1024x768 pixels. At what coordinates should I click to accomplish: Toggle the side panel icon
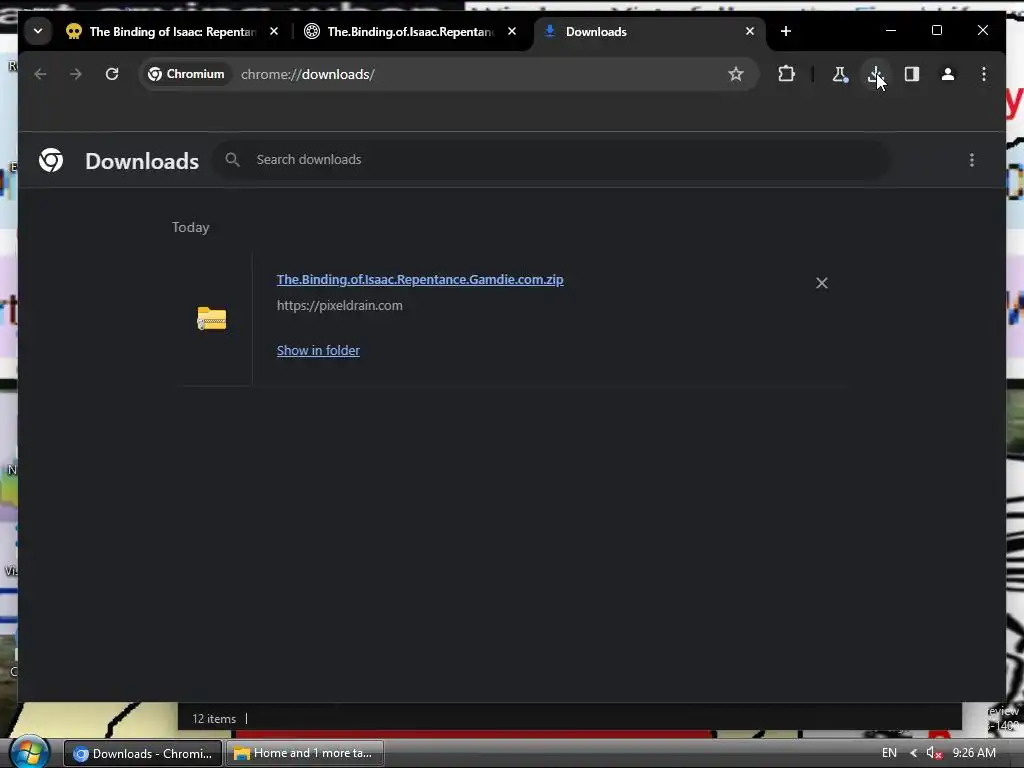pyautogui.click(x=912, y=74)
